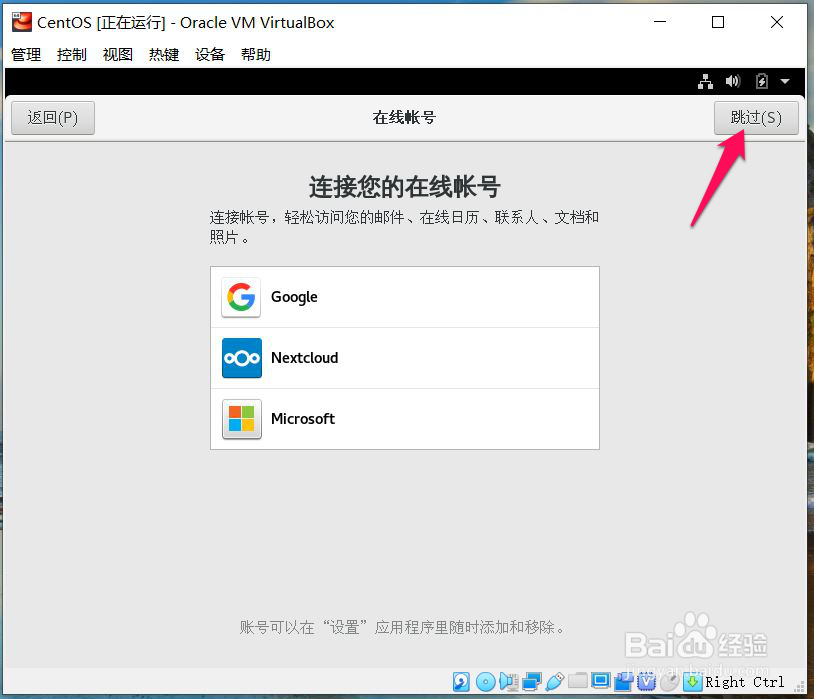Click the guest battery power icon
Image resolution: width=814 pixels, height=699 pixels.
point(762,81)
